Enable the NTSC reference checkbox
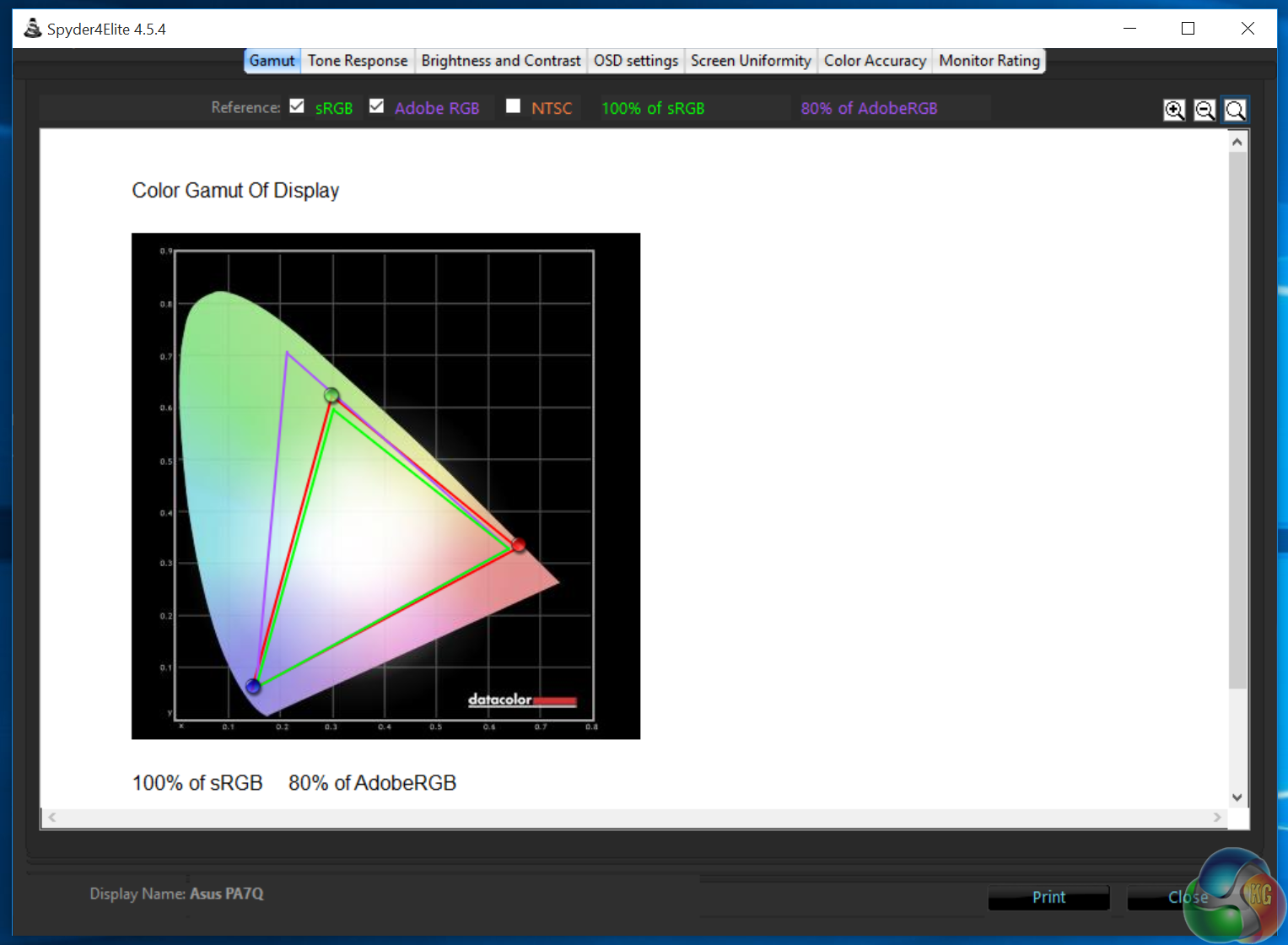 coord(513,106)
